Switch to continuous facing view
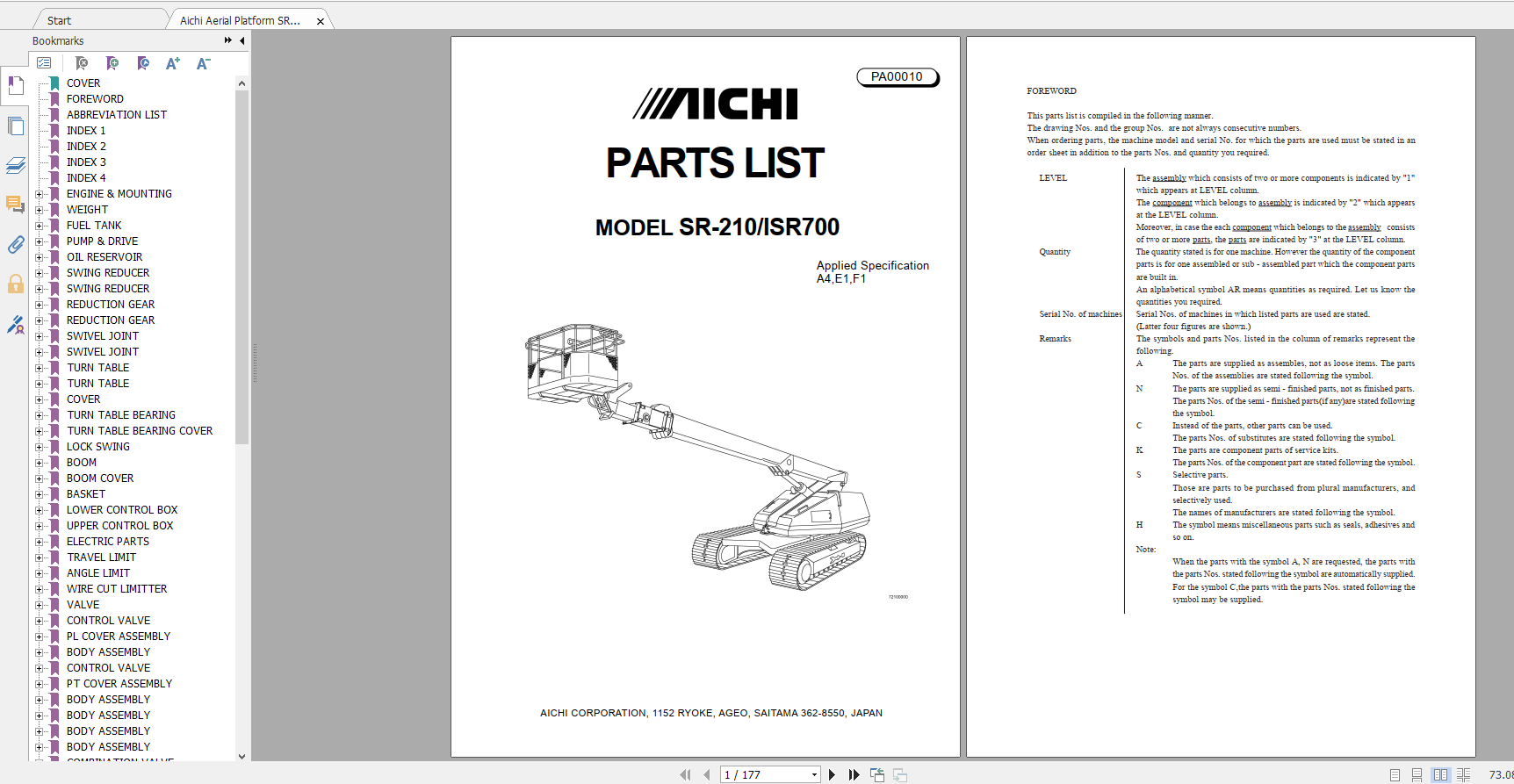Screen dimensions: 1514x784 1463,774
